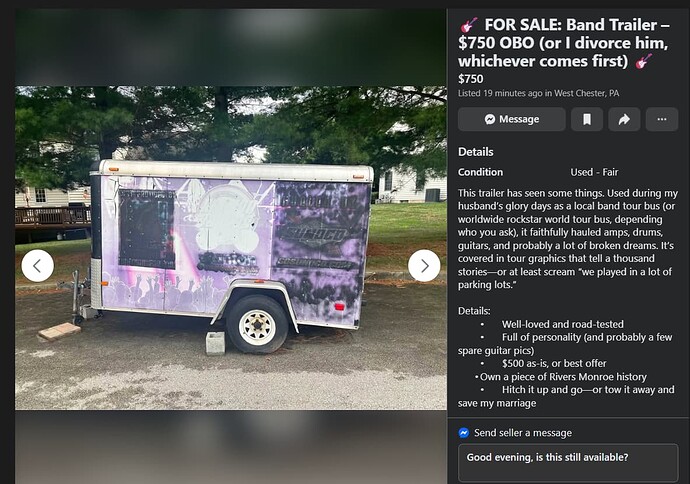Open the three-dot more options menu

(x=661, y=119)
